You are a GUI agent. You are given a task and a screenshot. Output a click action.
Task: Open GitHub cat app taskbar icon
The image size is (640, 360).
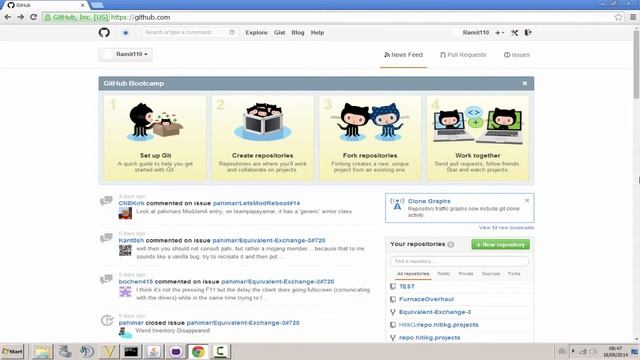(x=176, y=351)
